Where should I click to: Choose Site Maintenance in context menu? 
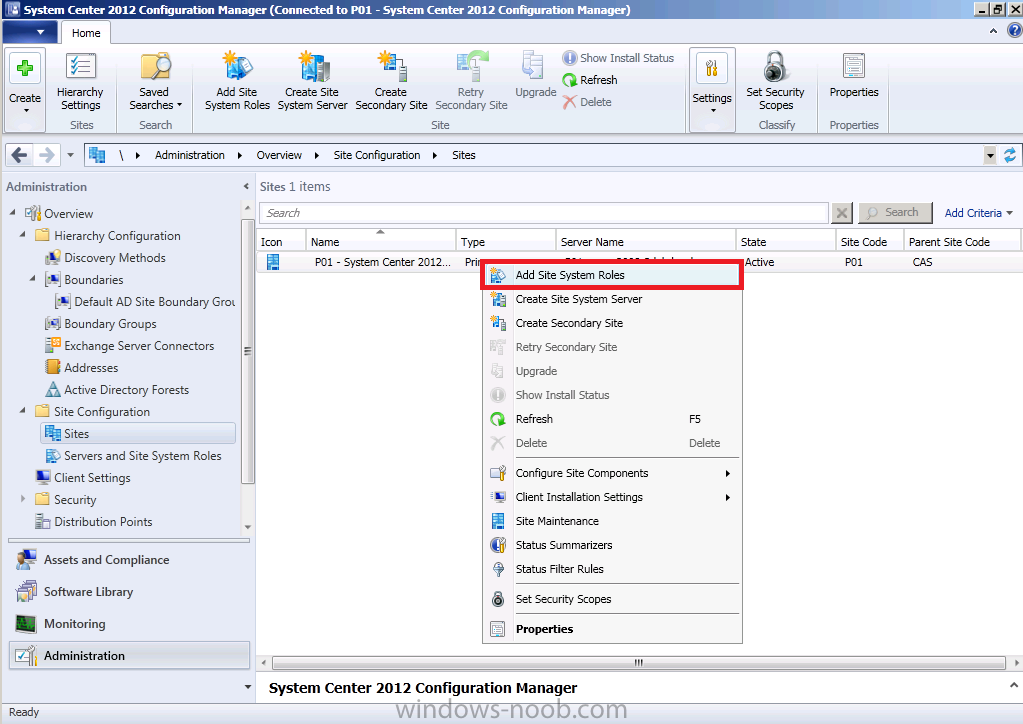612,521
